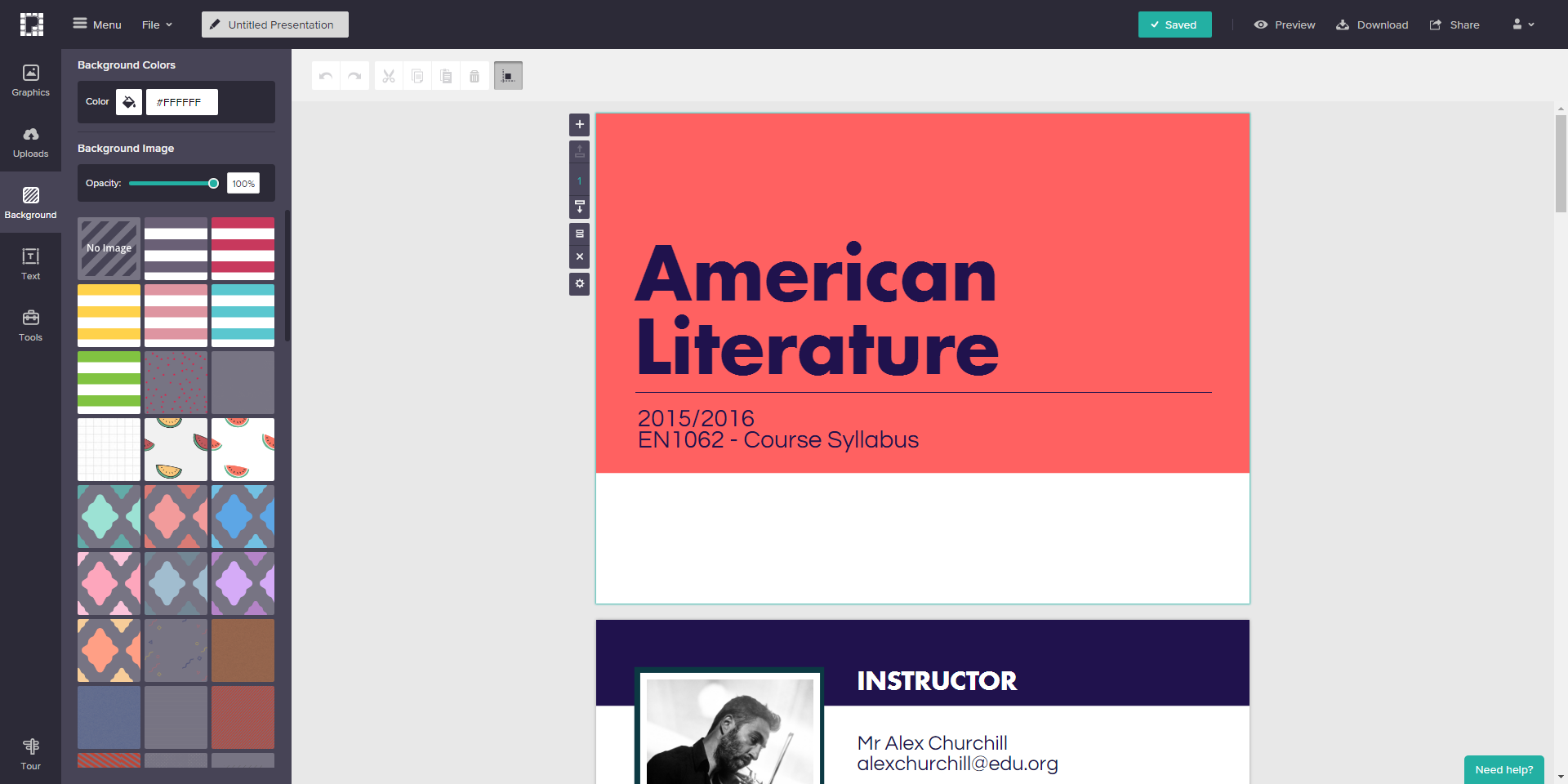Screen dimensions: 1568x784
Task: Download the presentation
Action: [1372, 24]
